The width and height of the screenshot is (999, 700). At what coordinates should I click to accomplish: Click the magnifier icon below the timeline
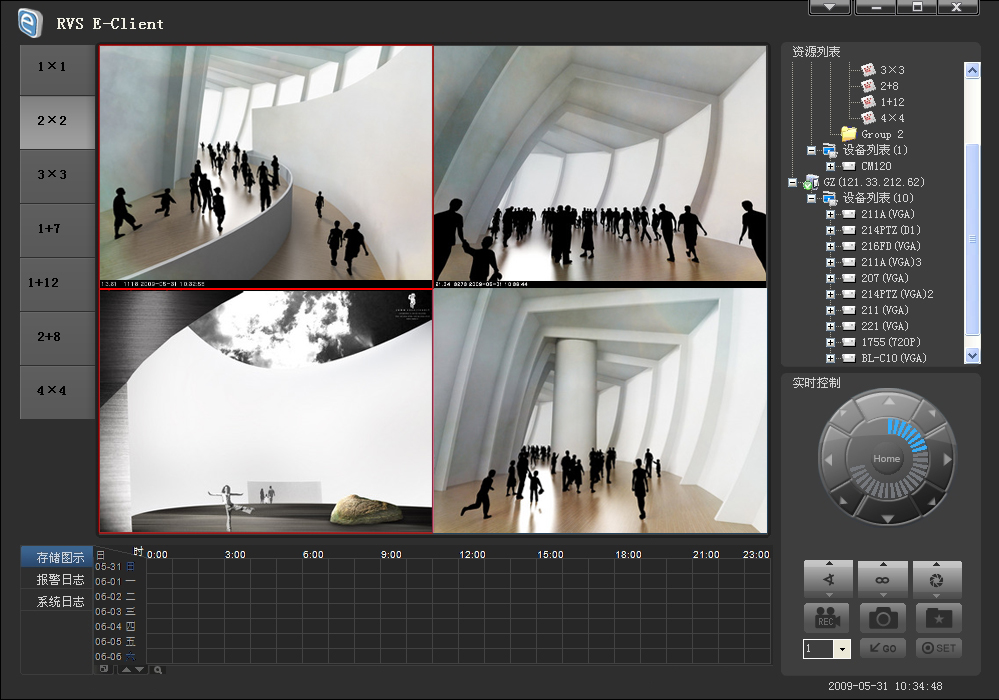[158, 670]
